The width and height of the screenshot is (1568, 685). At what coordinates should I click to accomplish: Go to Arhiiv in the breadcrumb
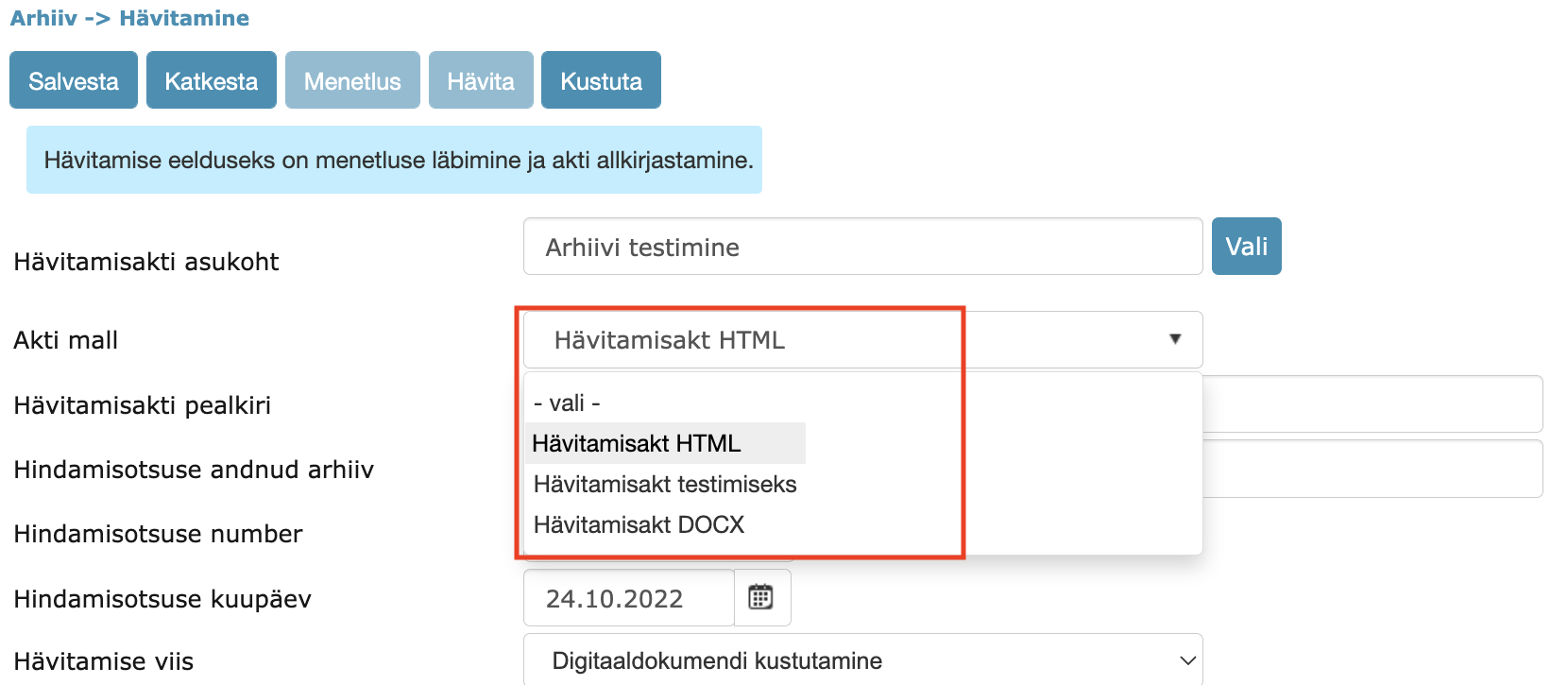click(x=43, y=18)
